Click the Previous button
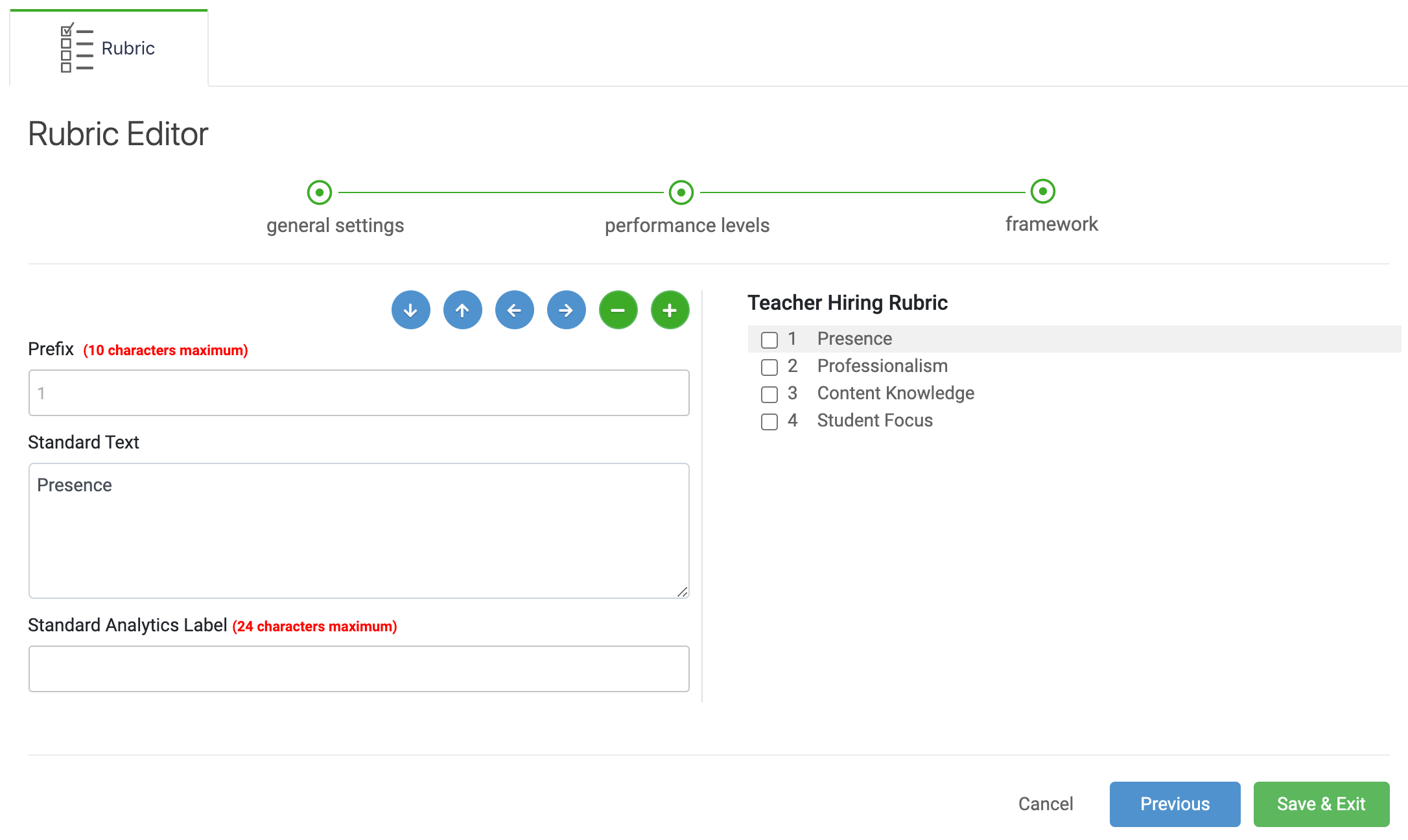 tap(1175, 804)
